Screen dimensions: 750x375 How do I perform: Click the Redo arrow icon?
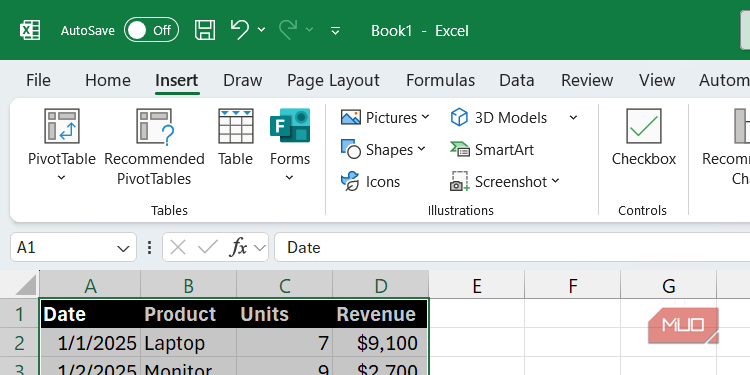[287, 30]
